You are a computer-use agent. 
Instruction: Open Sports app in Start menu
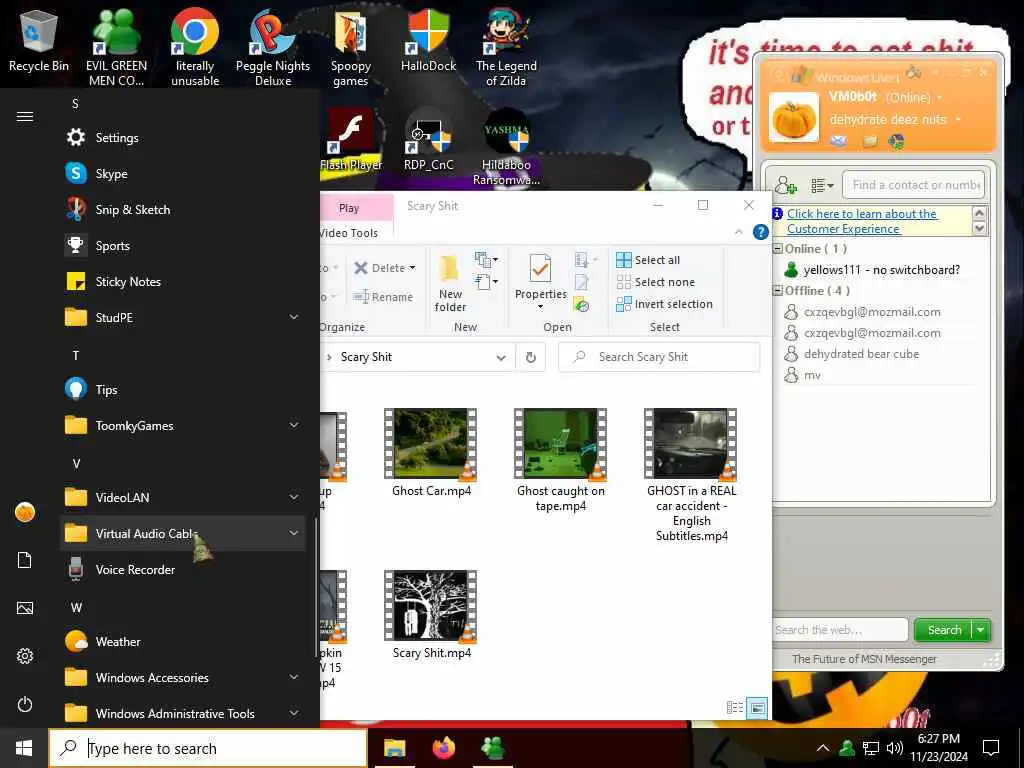(x=183, y=246)
